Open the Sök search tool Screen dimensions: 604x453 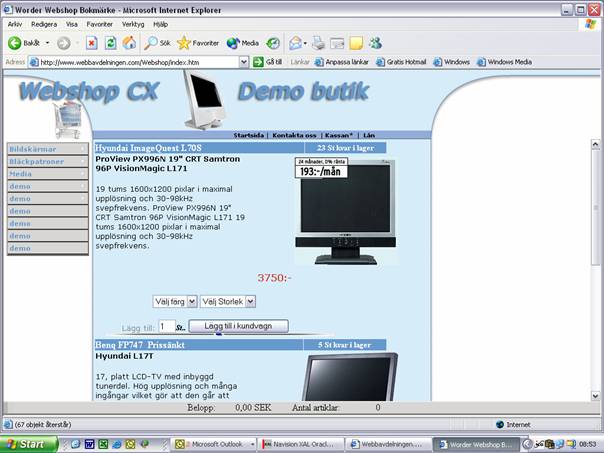pyautogui.click(x=157, y=43)
